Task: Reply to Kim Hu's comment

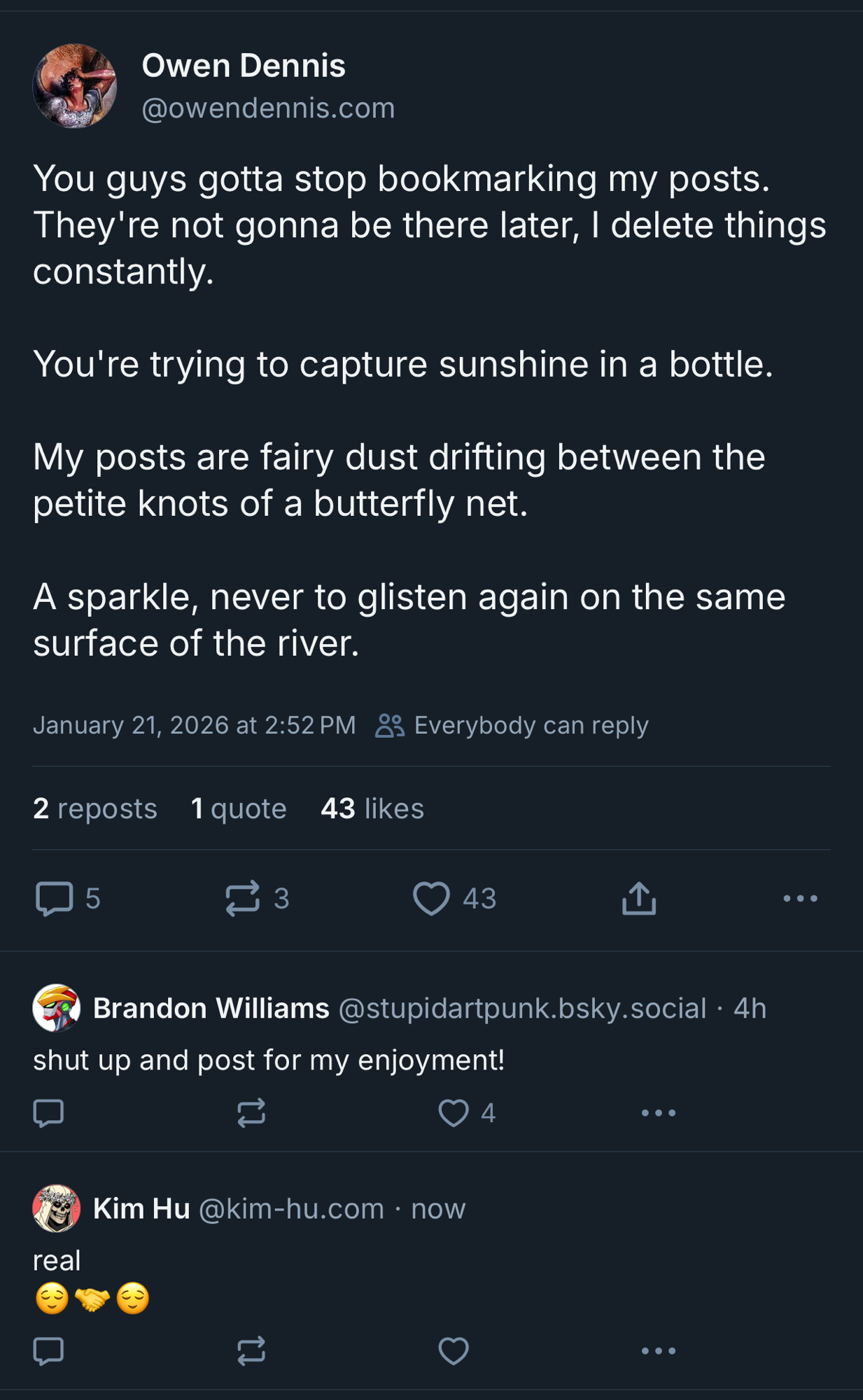Action: coord(48,1351)
